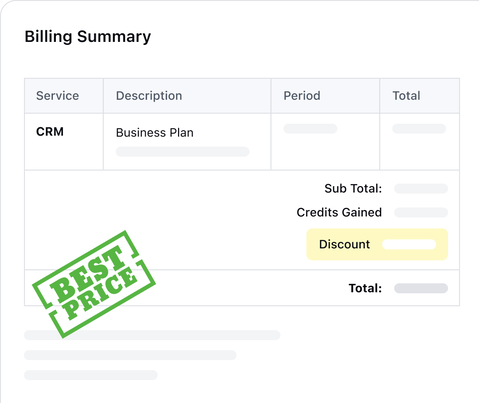Click the placeholder bar under Business Plan
Screen dimensions: 480x403
182,151
